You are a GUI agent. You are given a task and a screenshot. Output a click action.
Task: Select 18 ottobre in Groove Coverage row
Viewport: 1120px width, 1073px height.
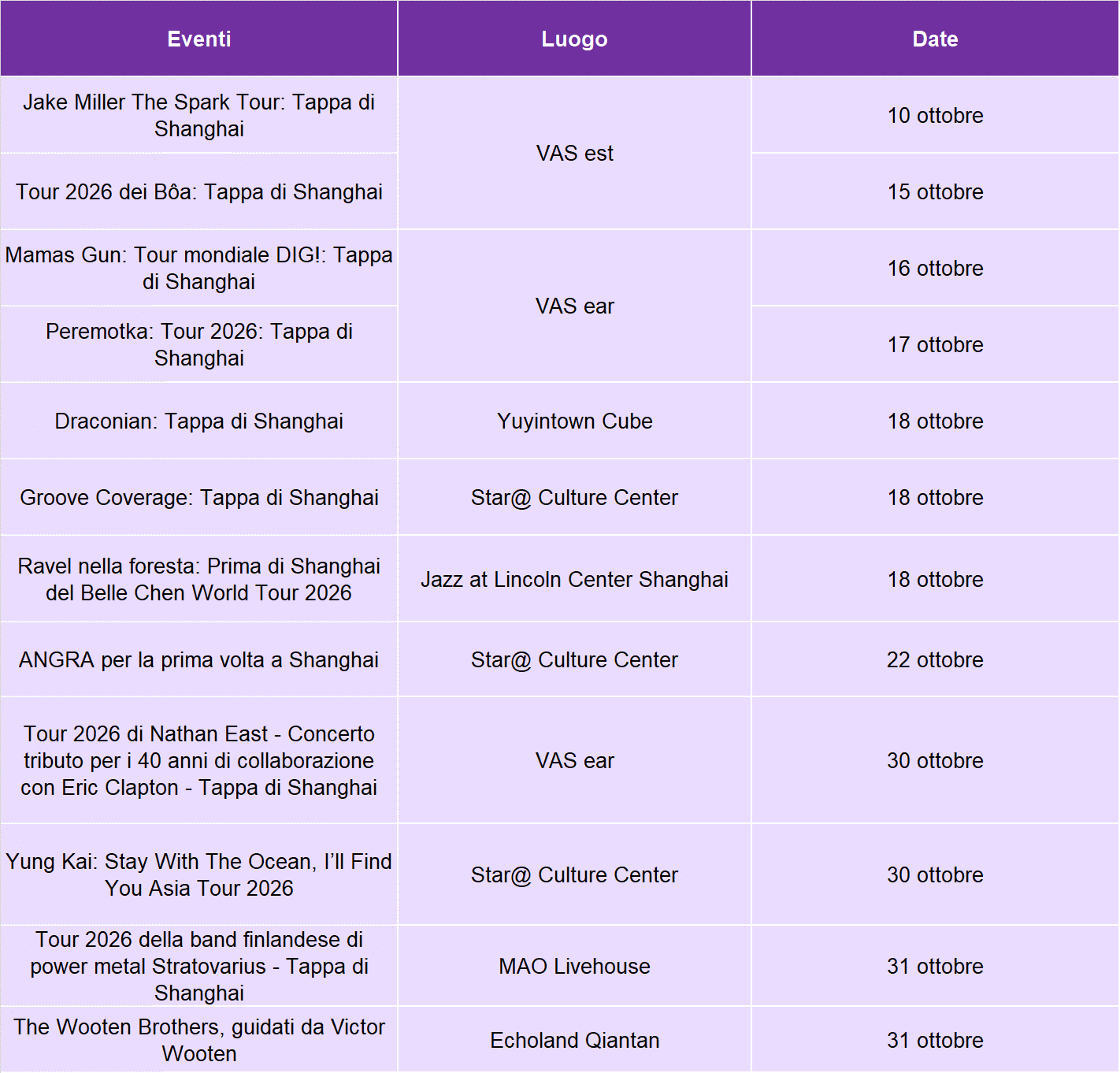click(935, 497)
